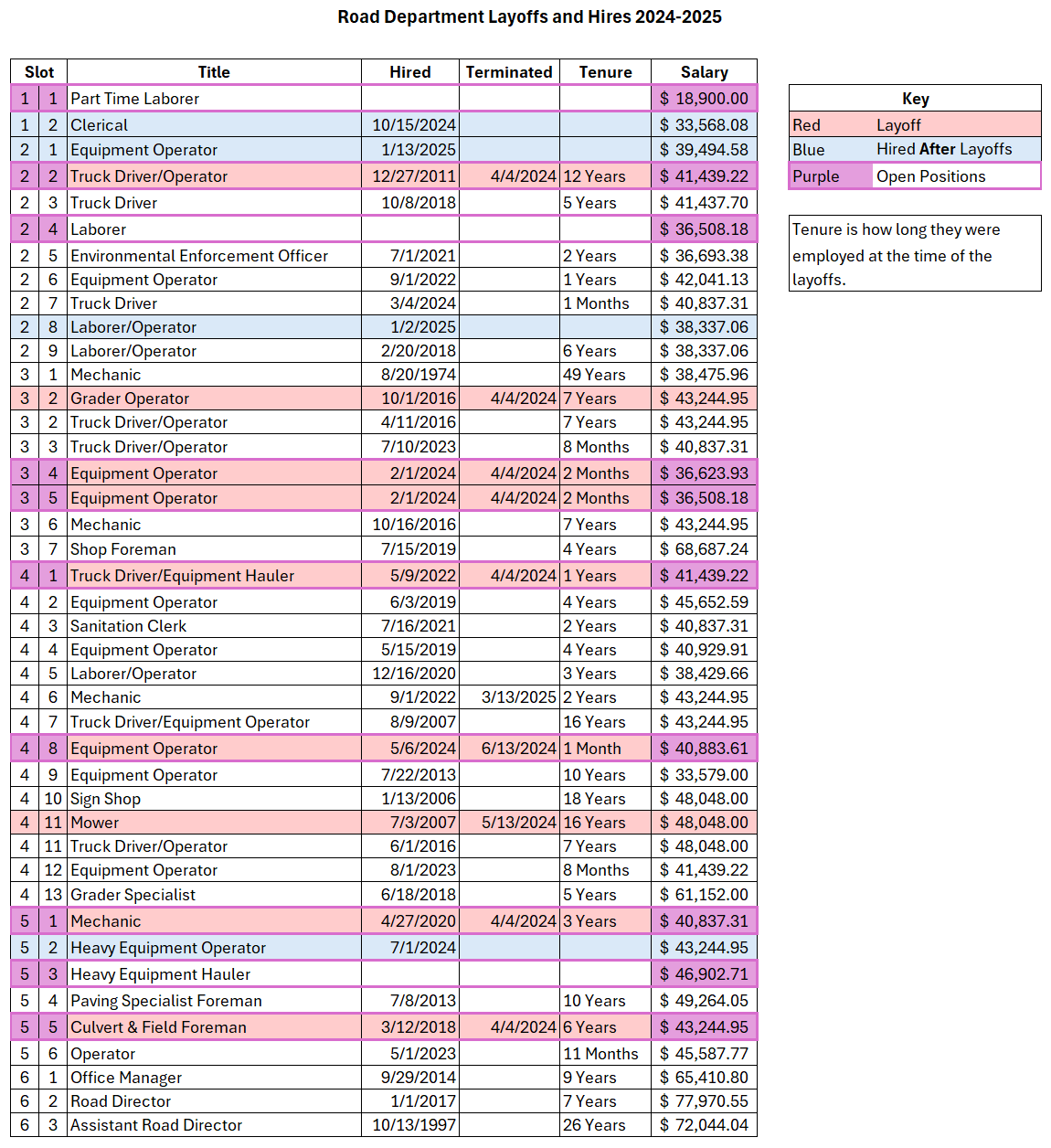The width and height of the screenshot is (1051, 1148).
Task: Click the 'Slot' column header
Action: click(x=39, y=72)
